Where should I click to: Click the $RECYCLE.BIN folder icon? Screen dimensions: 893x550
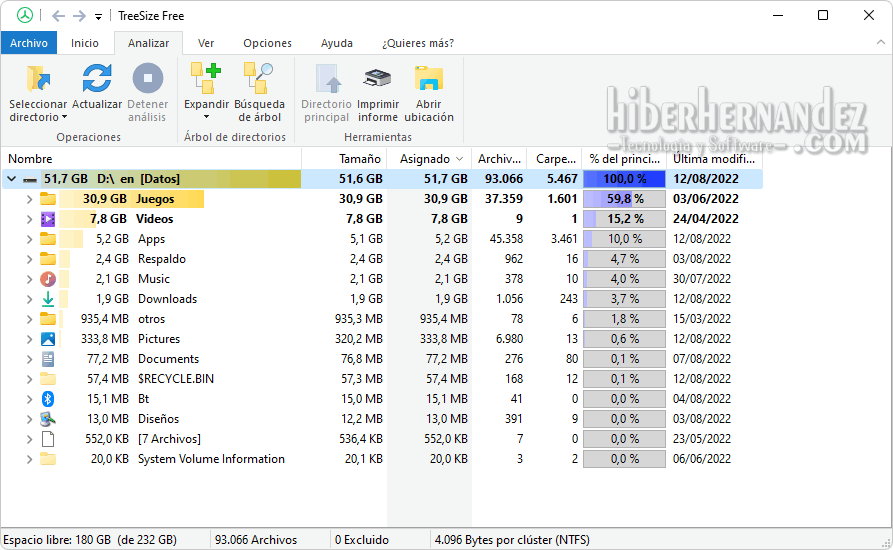pos(48,379)
